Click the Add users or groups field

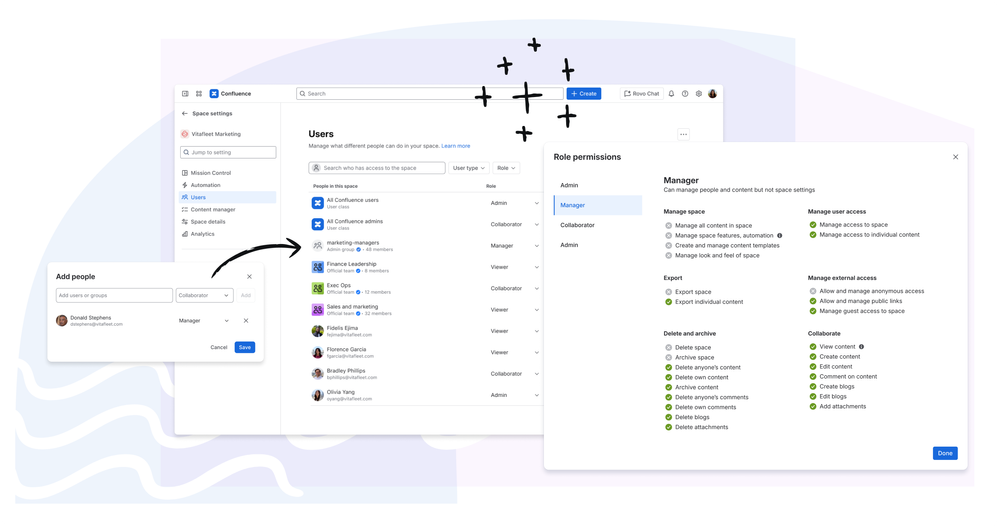pyautogui.click(x=114, y=295)
